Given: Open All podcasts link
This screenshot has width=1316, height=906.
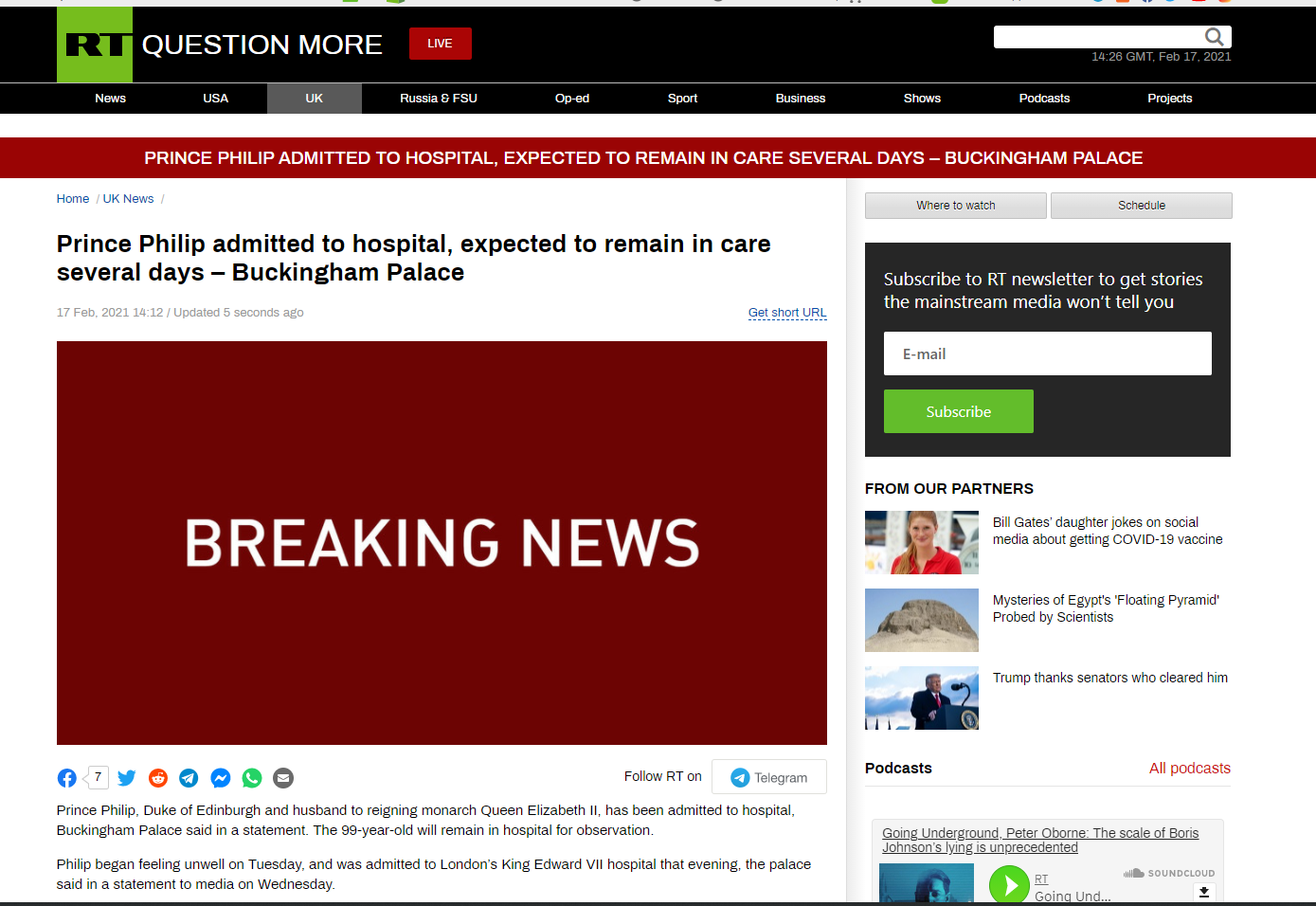Looking at the screenshot, I should 1190,769.
